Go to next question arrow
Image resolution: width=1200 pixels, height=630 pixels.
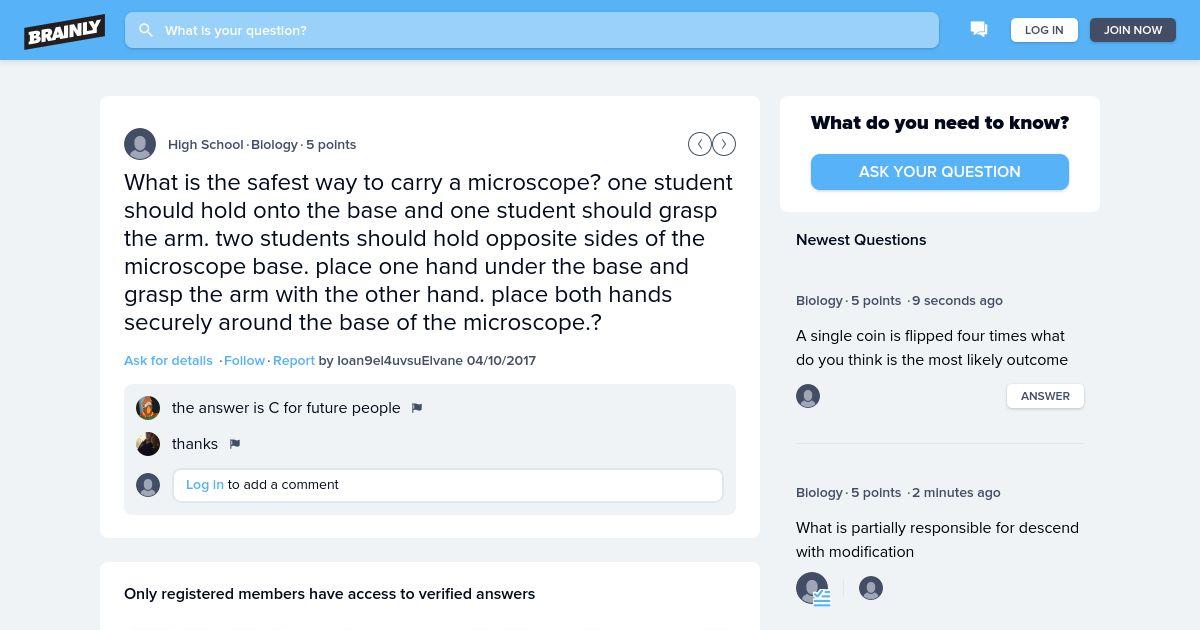[x=724, y=144]
